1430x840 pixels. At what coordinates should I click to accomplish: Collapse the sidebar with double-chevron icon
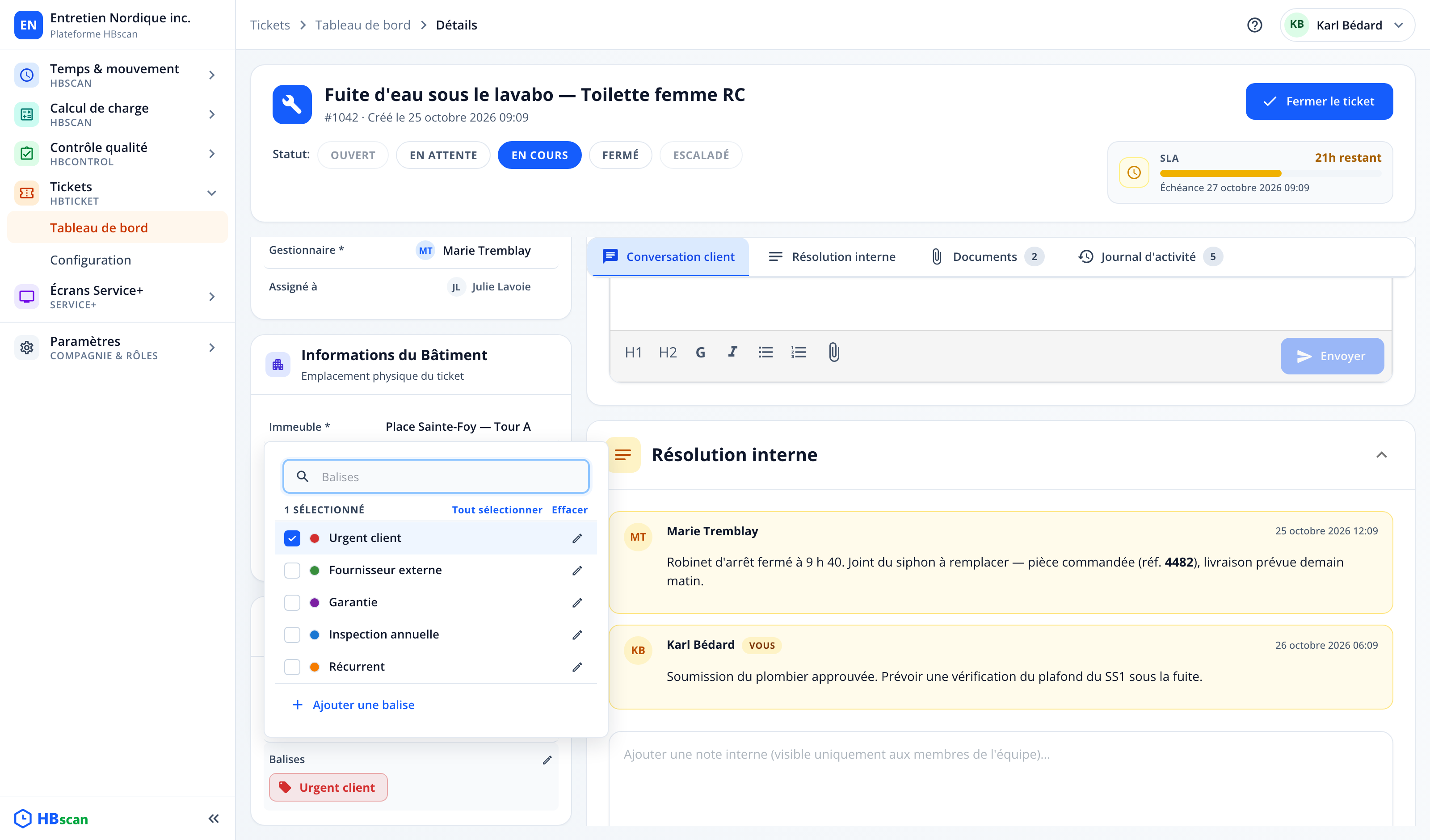tap(213, 819)
